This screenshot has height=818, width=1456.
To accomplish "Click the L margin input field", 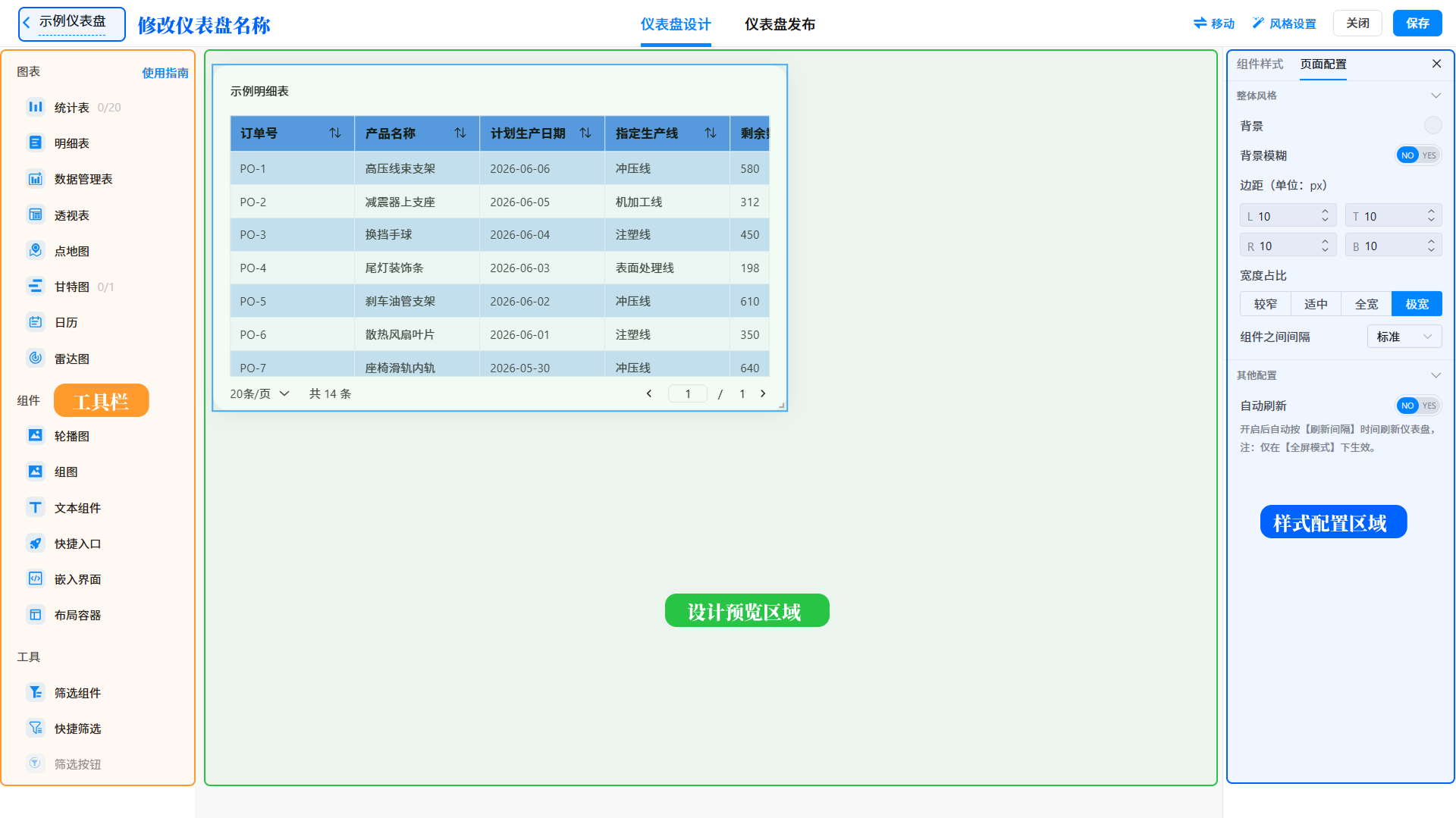I will [1288, 216].
